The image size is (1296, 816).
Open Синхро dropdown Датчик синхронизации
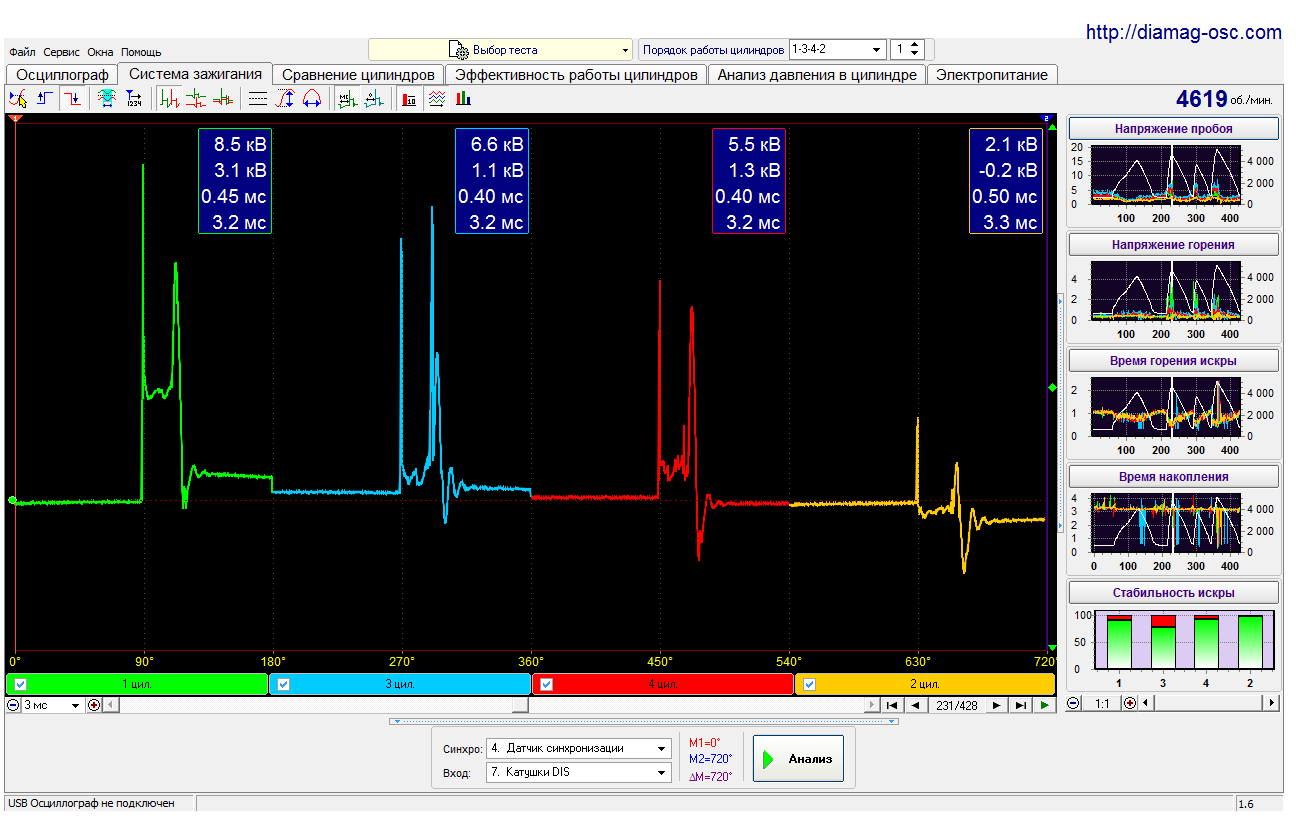pos(579,748)
